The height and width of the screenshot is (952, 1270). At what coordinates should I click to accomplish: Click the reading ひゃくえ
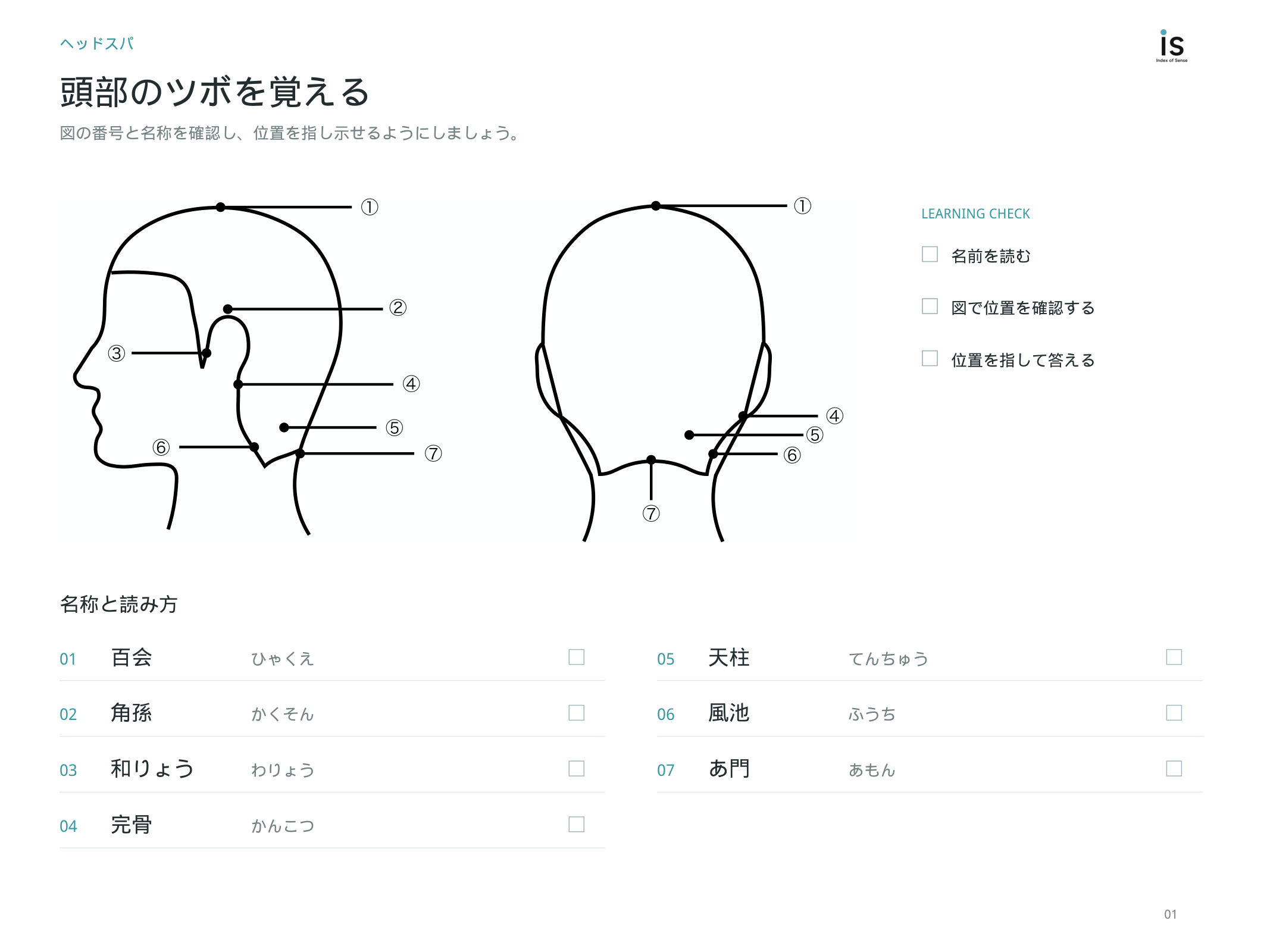[x=283, y=659]
